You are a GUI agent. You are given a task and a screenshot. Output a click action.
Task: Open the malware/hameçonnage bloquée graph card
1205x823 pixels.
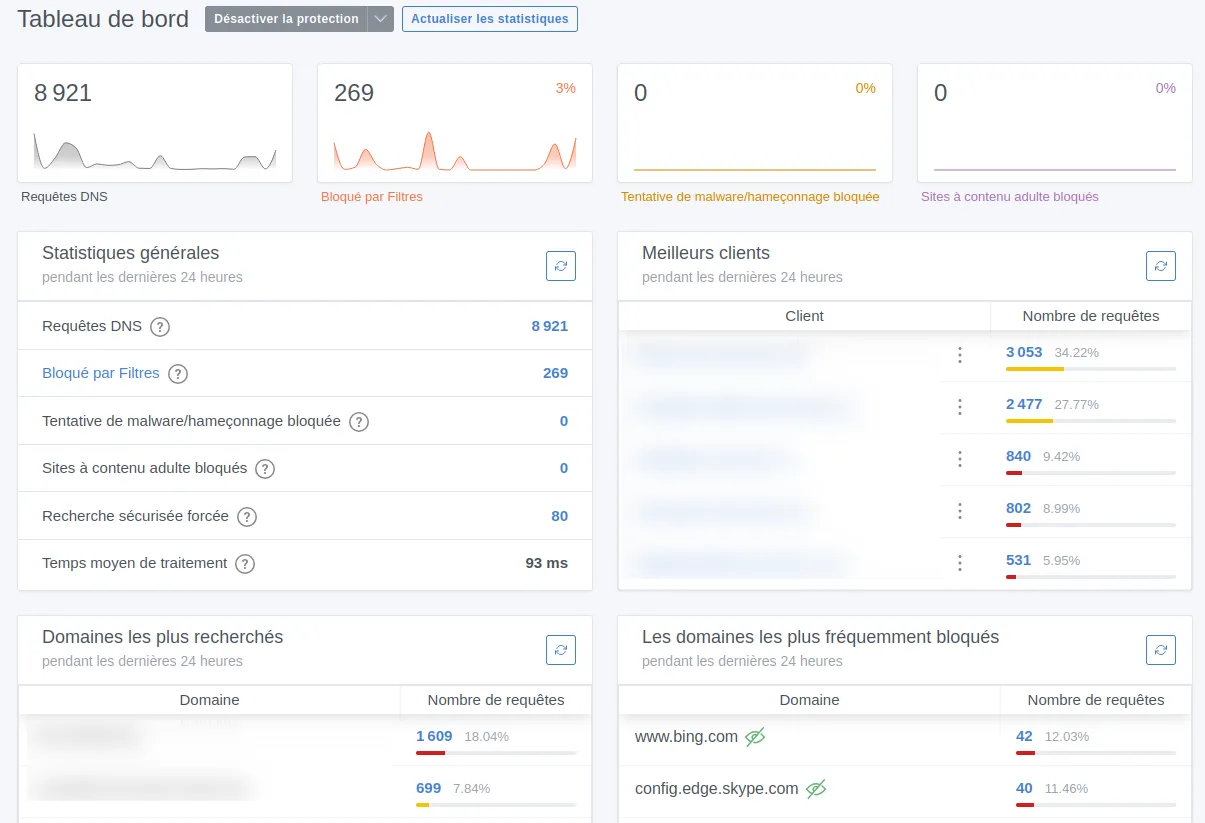[755, 123]
